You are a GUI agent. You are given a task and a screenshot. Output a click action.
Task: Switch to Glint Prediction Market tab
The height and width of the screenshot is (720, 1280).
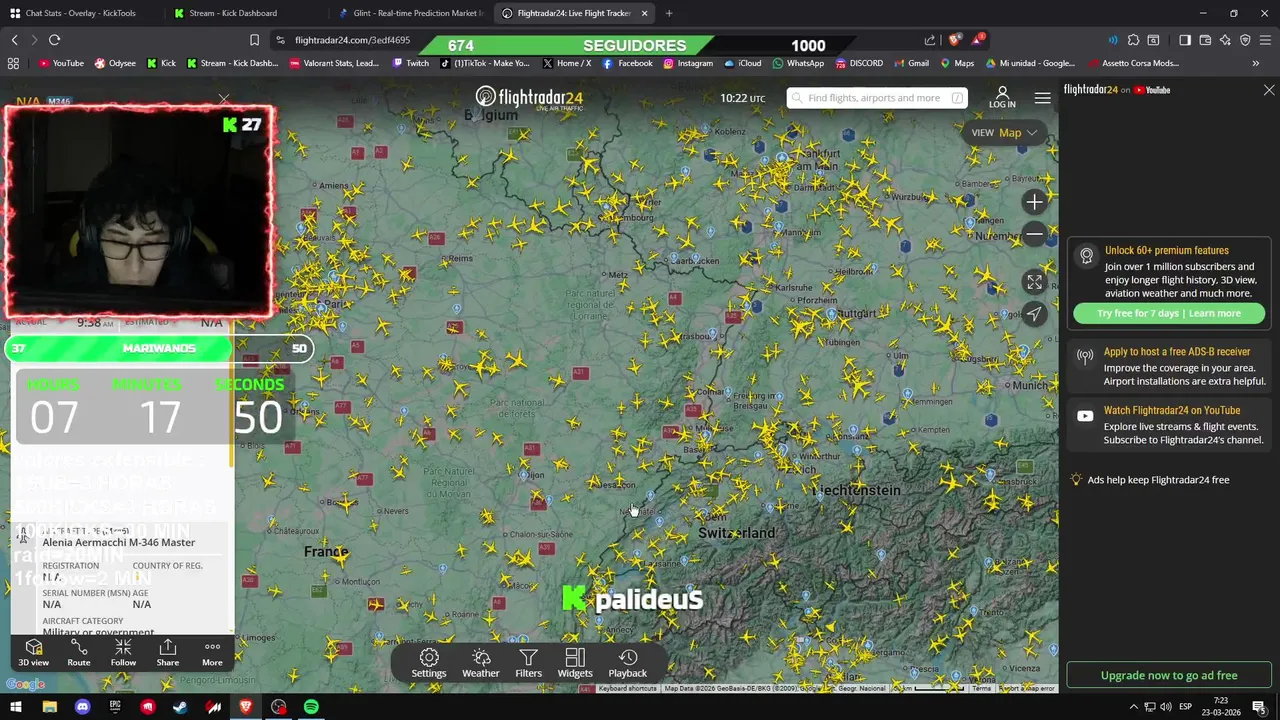[x=410, y=13]
